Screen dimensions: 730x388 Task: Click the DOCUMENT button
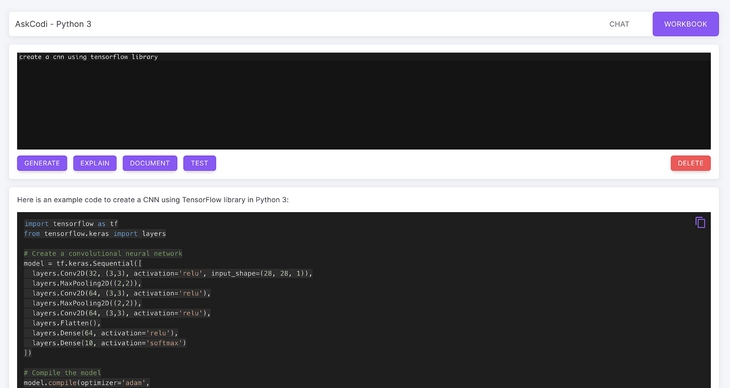coord(149,163)
